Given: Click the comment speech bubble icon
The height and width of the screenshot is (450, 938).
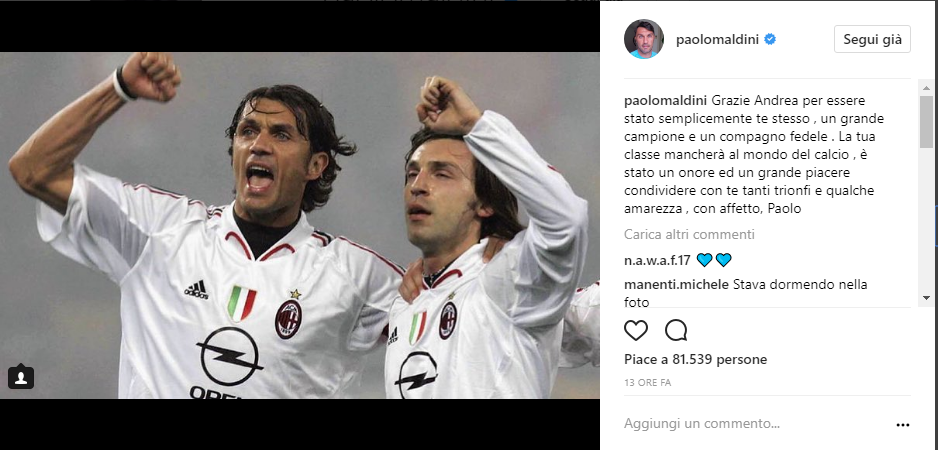Looking at the screenshot, I should click(x=676, y=330).
